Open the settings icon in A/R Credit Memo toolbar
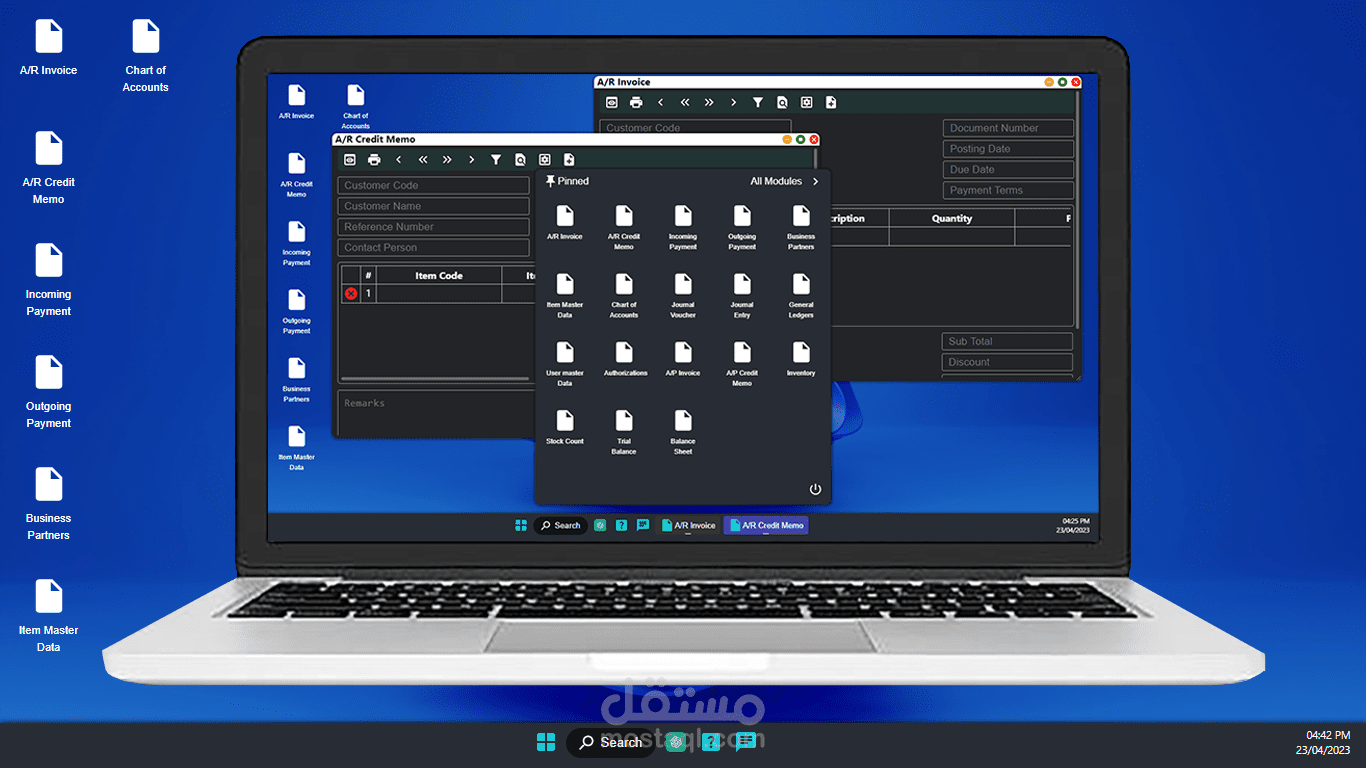Image resolution: width=1366 pixels, height=768 pixels. 545,160
